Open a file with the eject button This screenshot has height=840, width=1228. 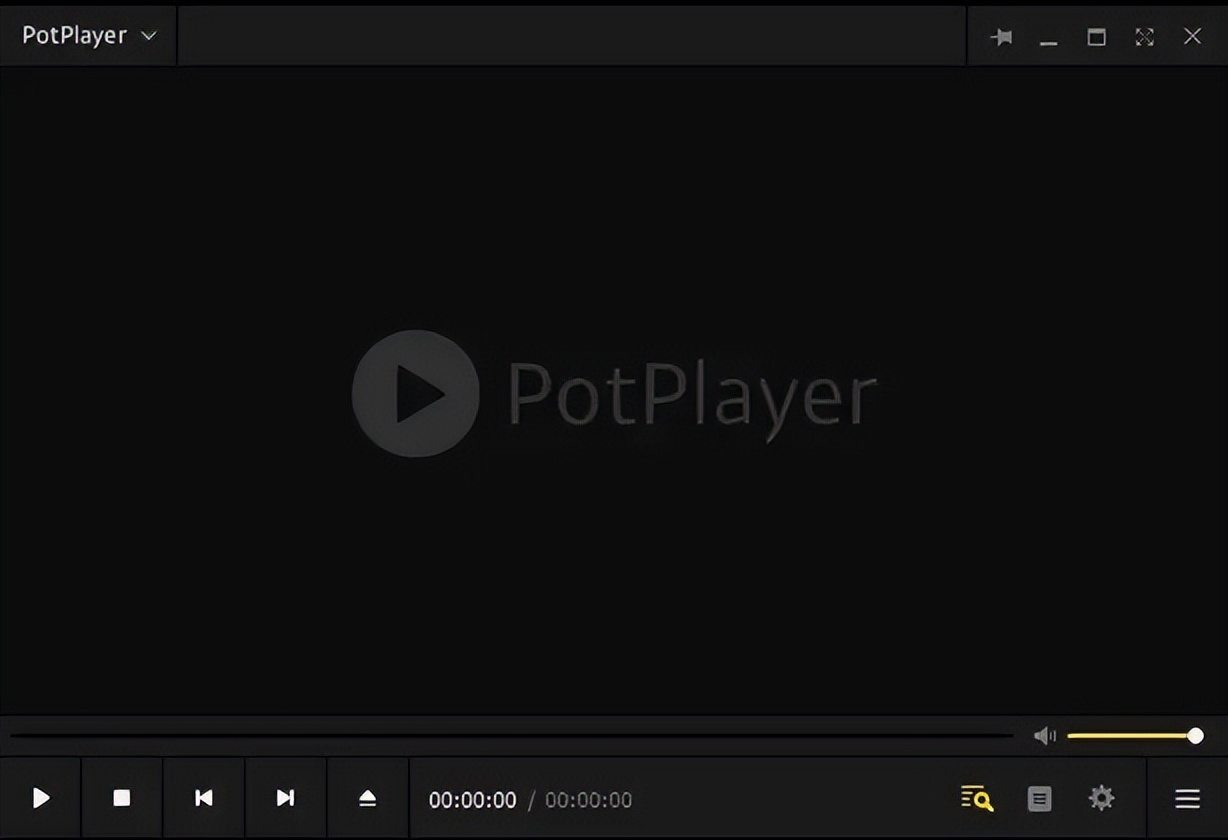368,798
